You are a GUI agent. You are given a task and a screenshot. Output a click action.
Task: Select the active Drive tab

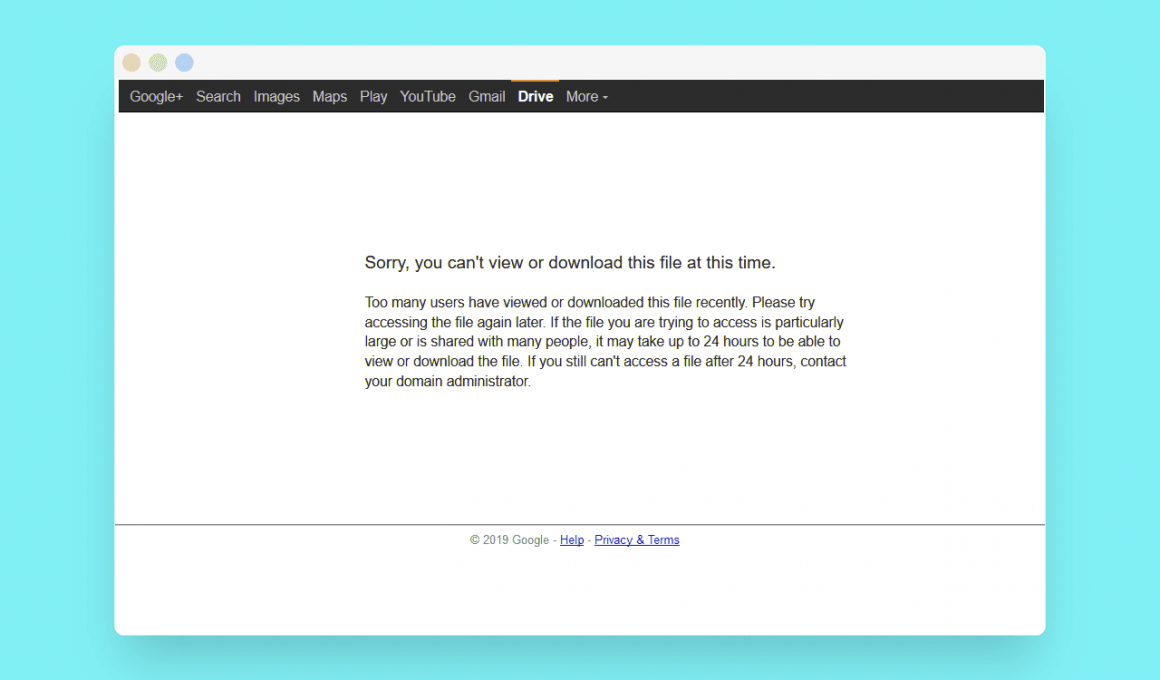[536, 96]
